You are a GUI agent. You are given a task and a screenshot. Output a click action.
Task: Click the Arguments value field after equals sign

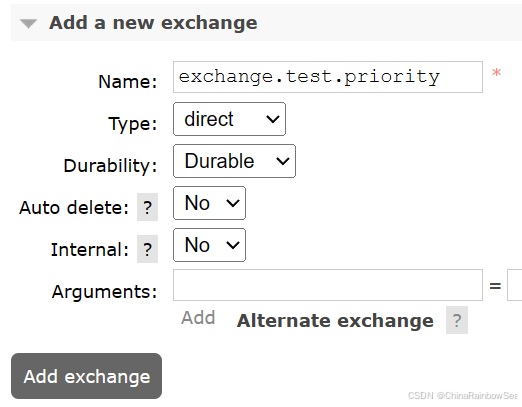514,285
